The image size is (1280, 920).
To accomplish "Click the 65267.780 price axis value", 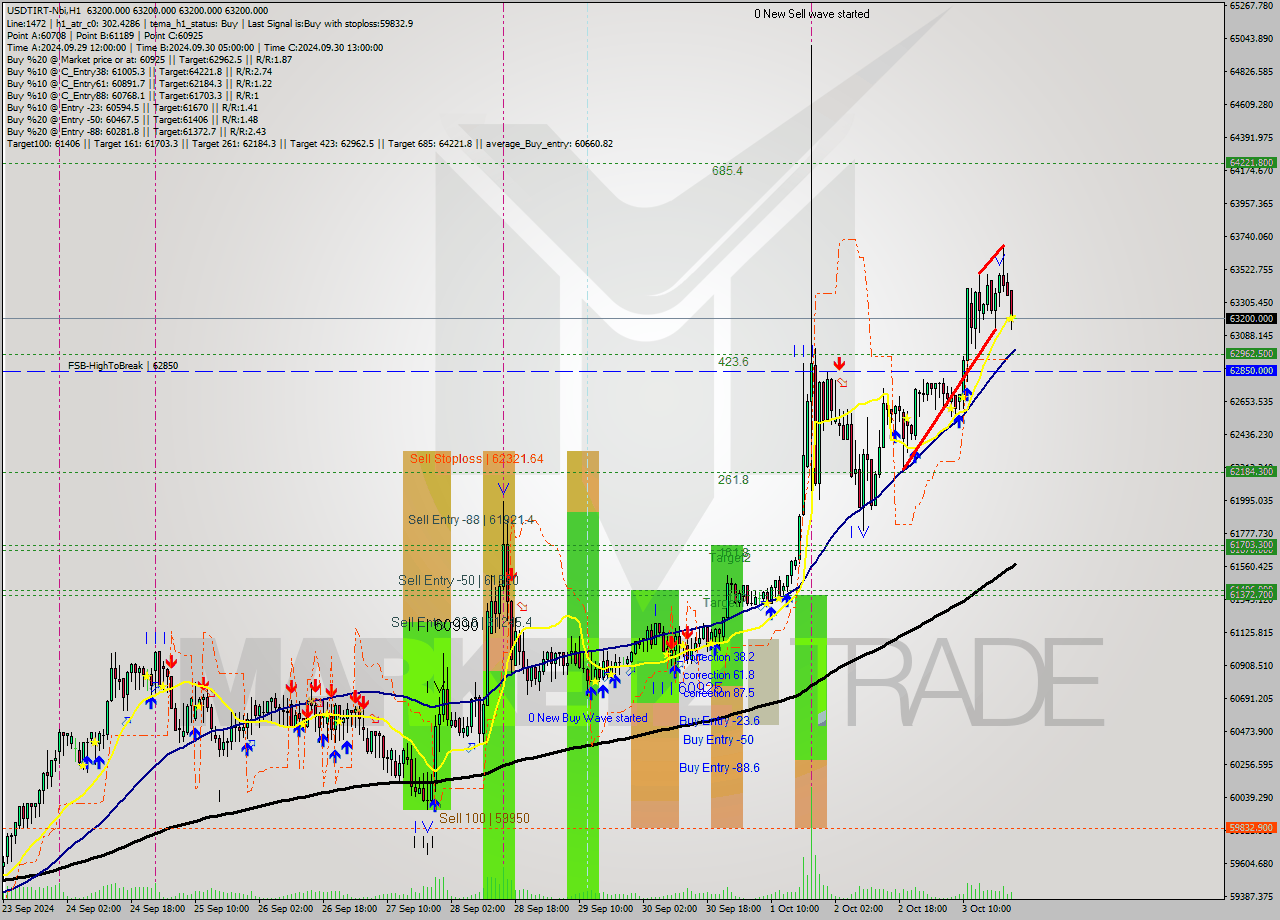I will pyautogui.click(x=1252, y=6).
